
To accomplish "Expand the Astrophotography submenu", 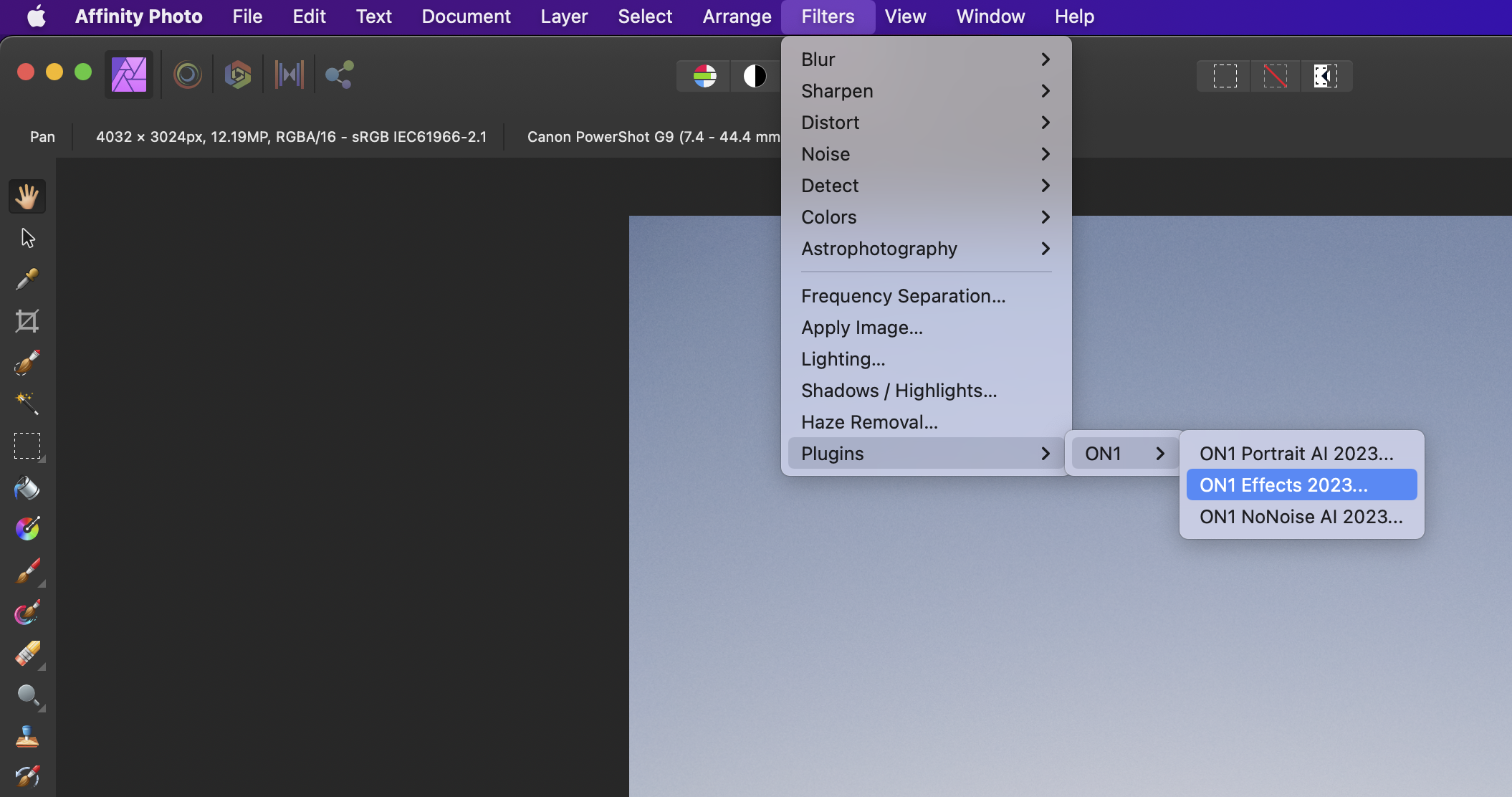I will (927, 249).
